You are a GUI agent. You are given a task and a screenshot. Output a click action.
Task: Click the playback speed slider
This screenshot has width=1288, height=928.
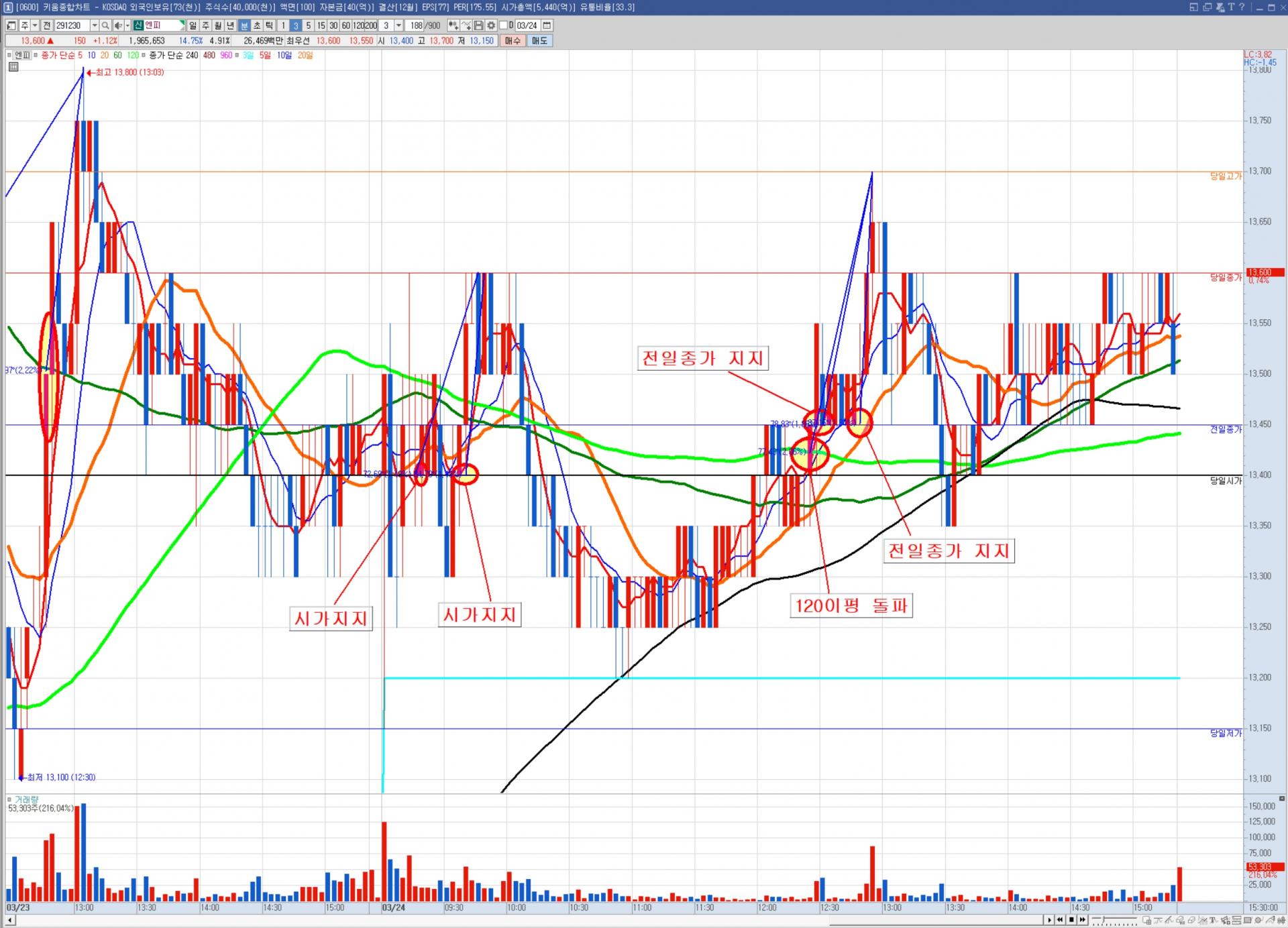(x=1104, y=920)
